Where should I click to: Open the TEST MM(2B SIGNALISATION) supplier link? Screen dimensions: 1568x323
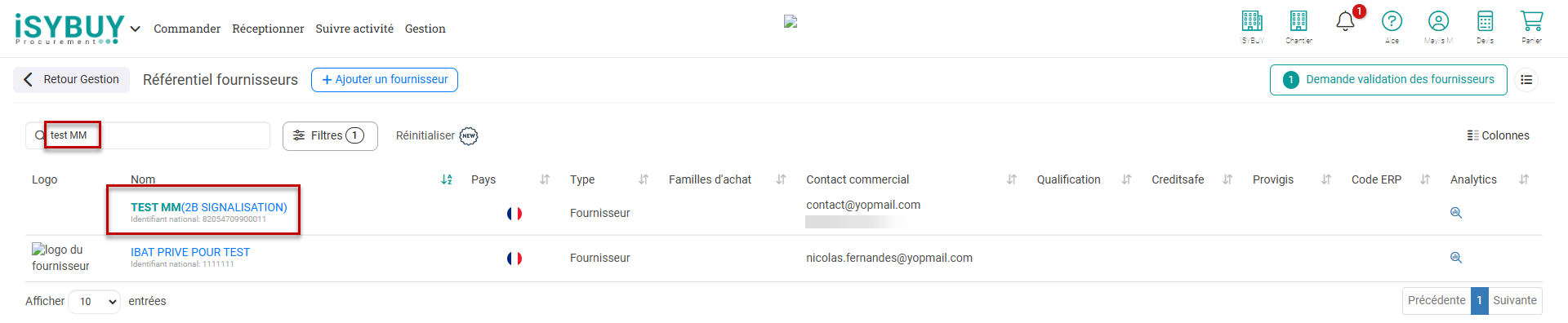pos(209,208)
